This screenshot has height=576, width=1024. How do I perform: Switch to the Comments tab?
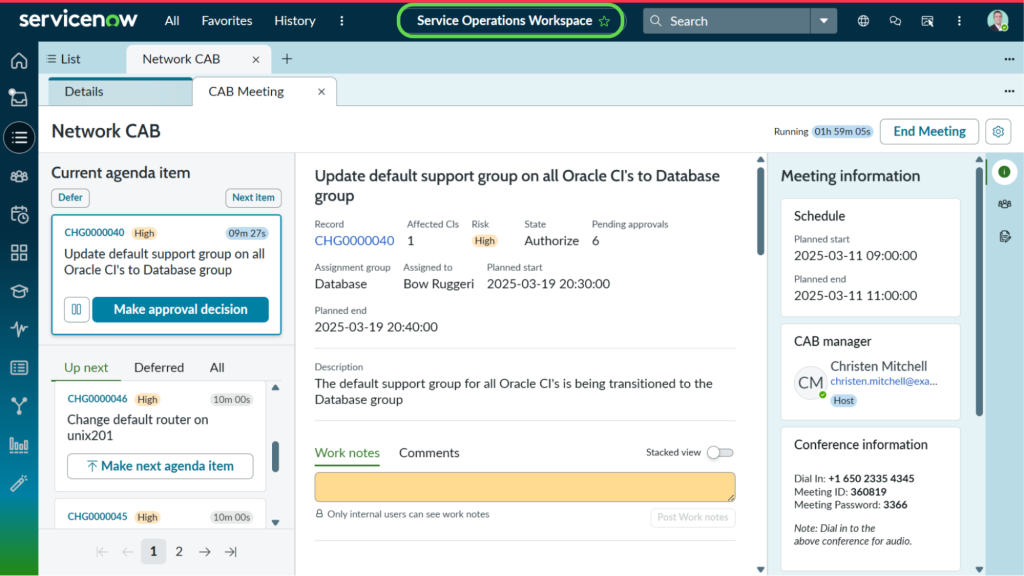[429, 453]
